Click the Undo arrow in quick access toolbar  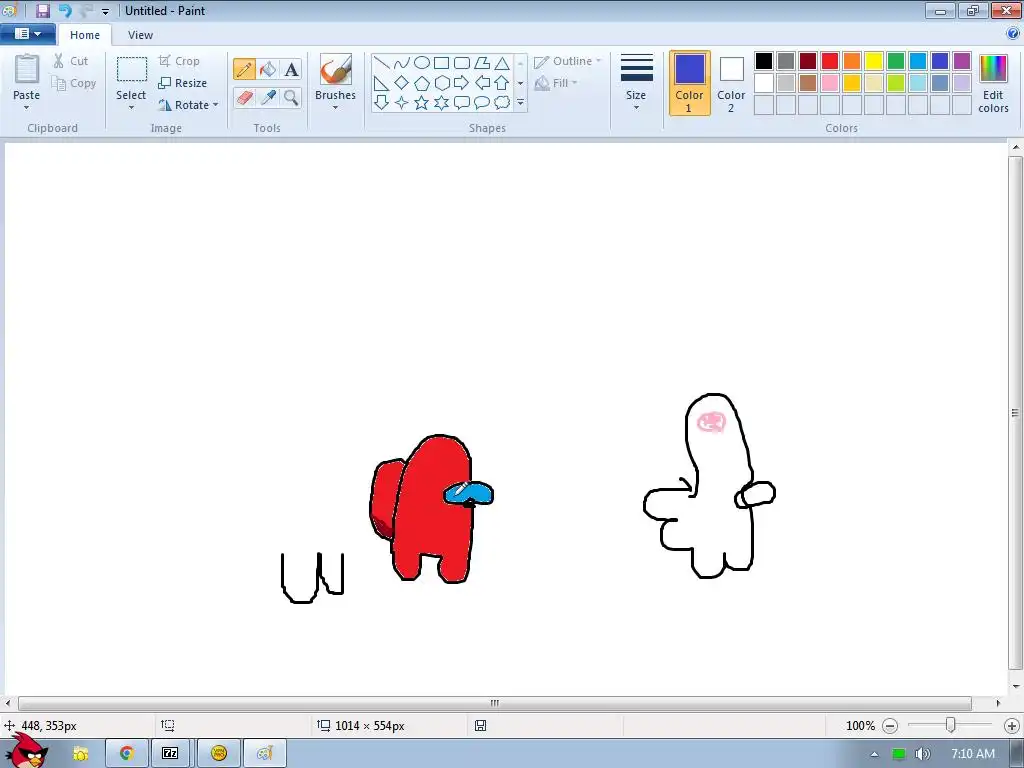point(65,10)
